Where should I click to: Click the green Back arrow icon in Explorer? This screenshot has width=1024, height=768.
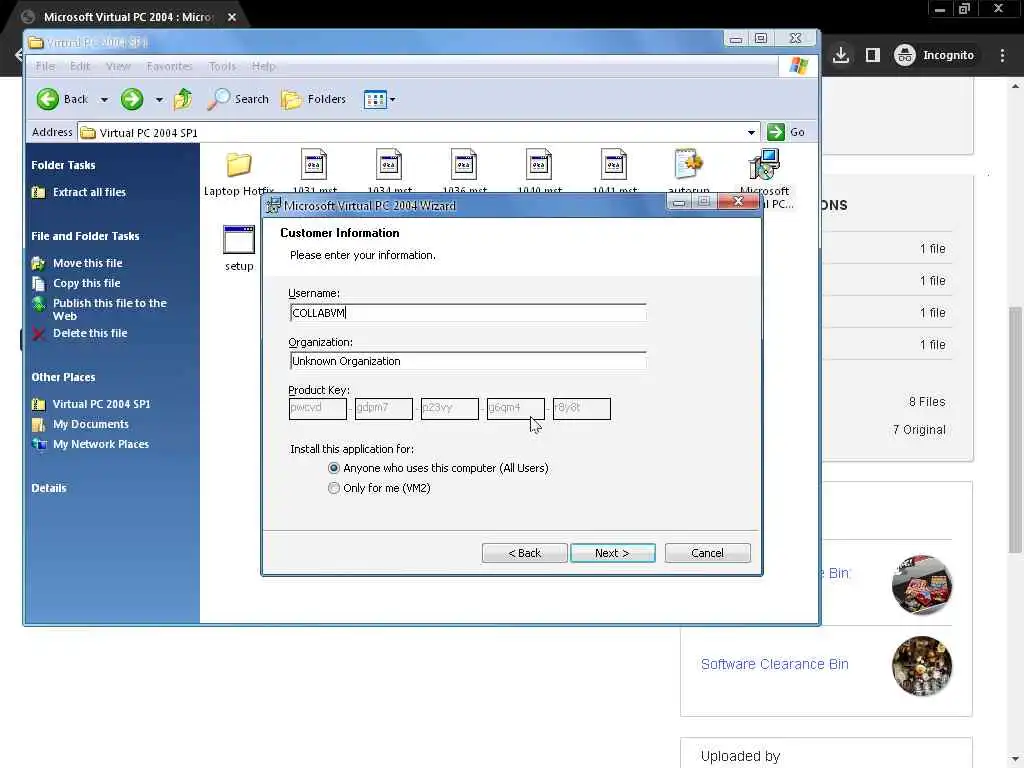point(48,99)
